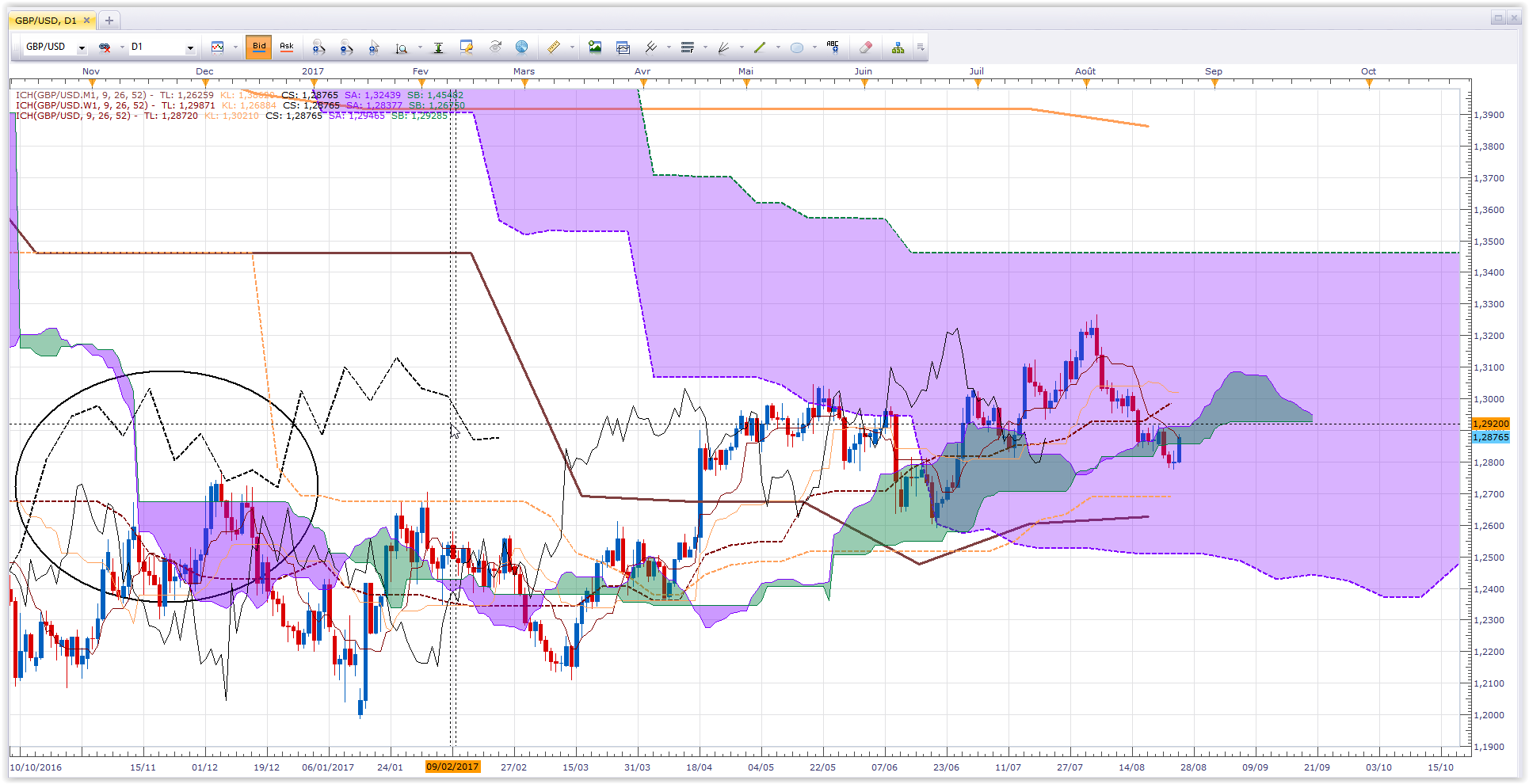Expand the shape tool dropdown arrow

pyautogui.click(x=814, y=48)
